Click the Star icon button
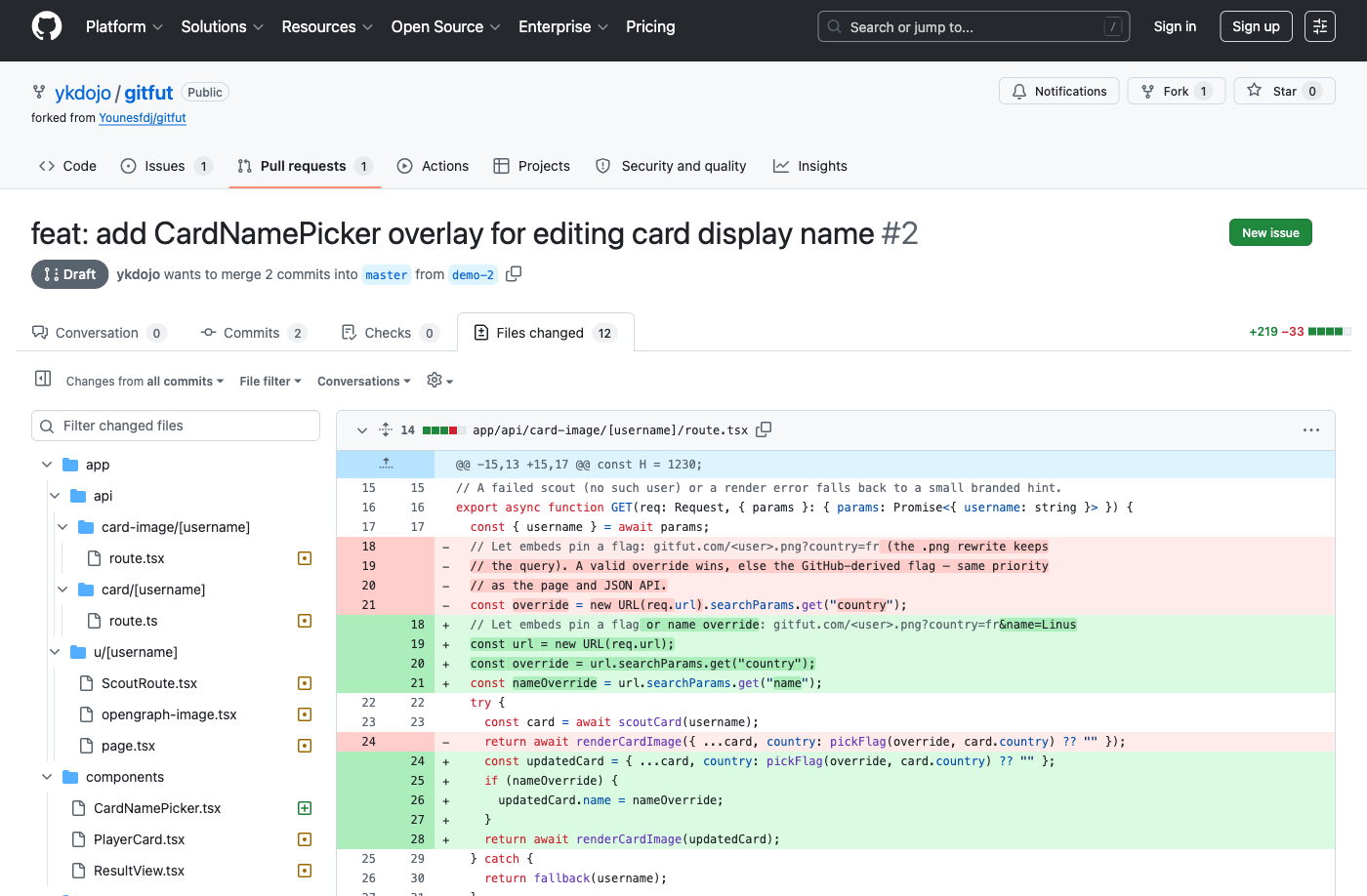 point(1284,91)
